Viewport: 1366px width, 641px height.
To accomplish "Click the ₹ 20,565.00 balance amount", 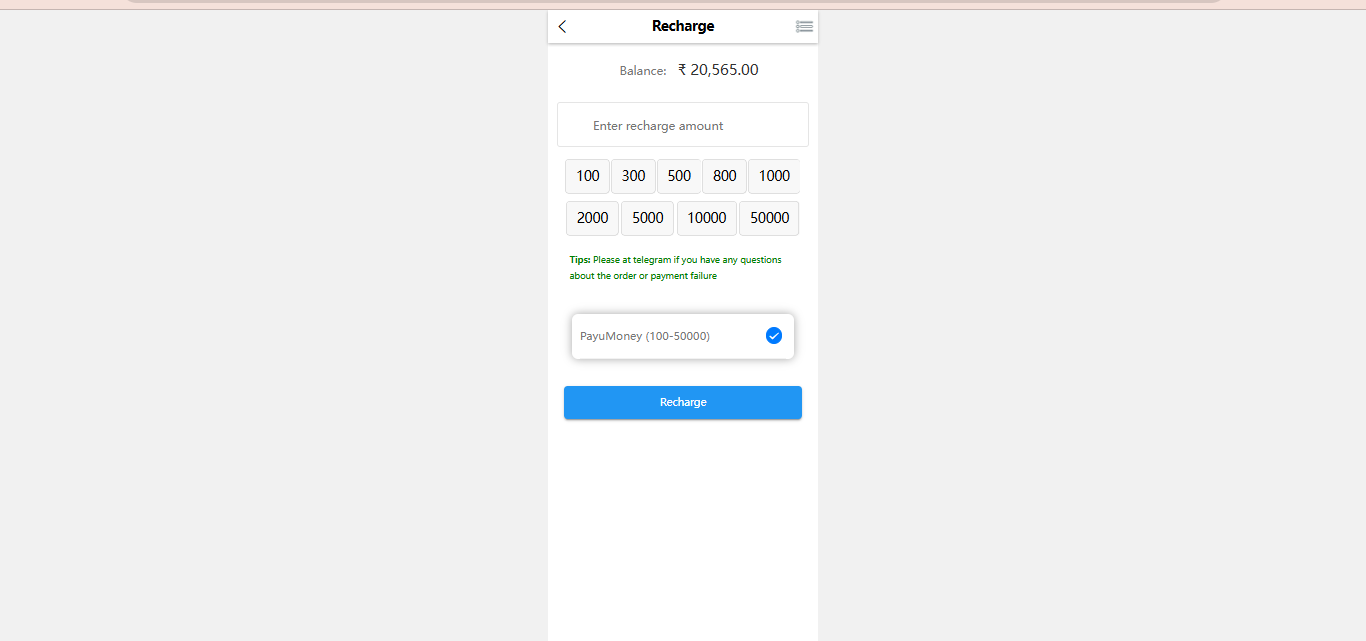I will coord(718,70).
